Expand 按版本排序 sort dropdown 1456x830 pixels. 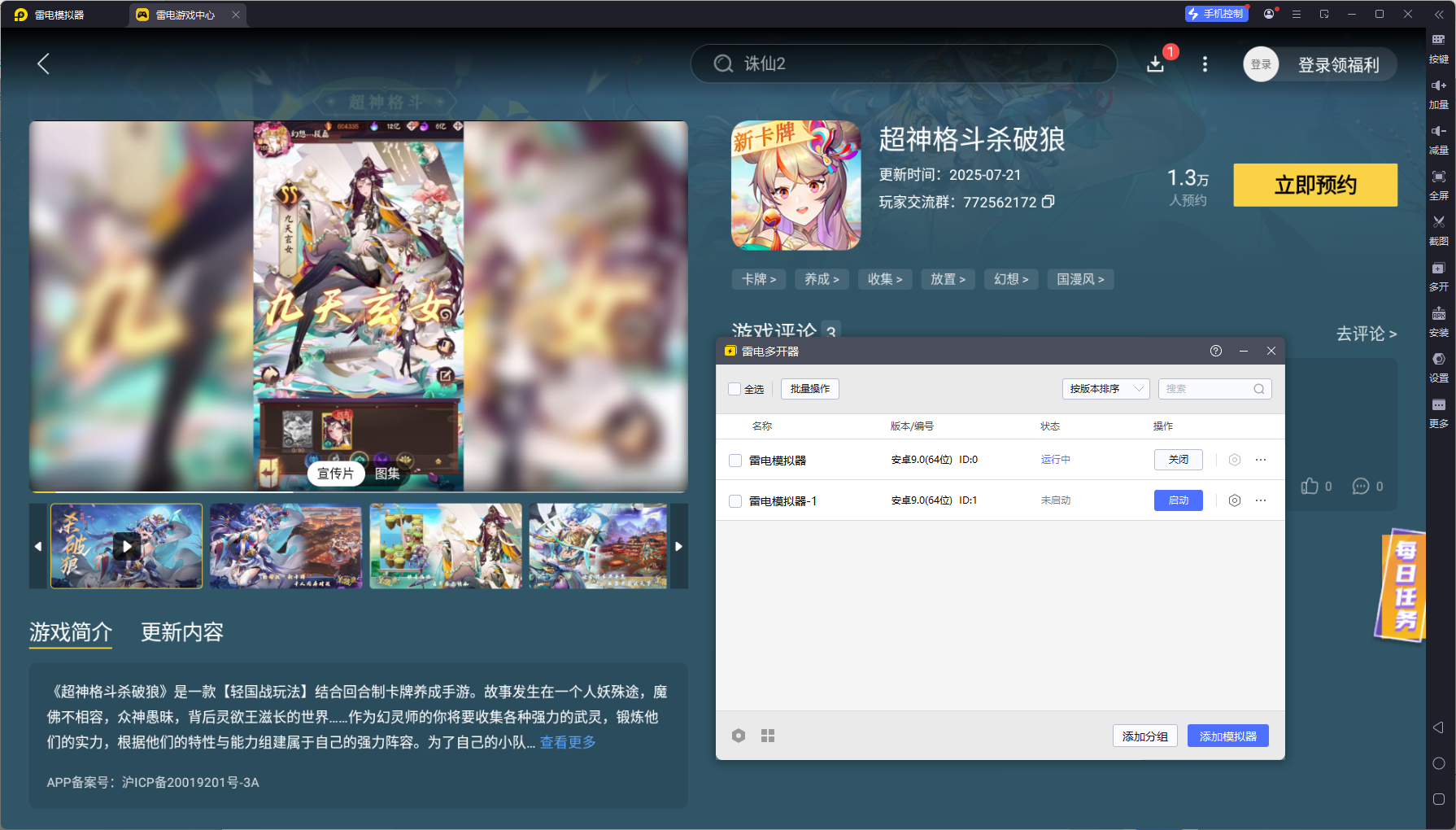[x=1105, y=389]
